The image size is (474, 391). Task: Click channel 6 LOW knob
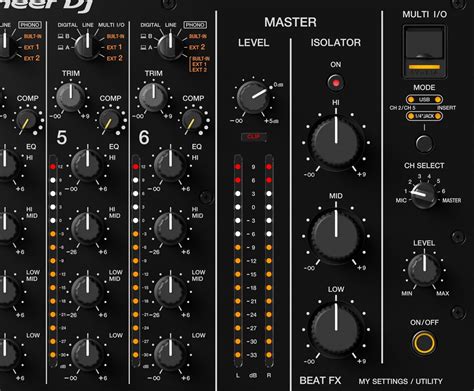click(x=170, y=354)
